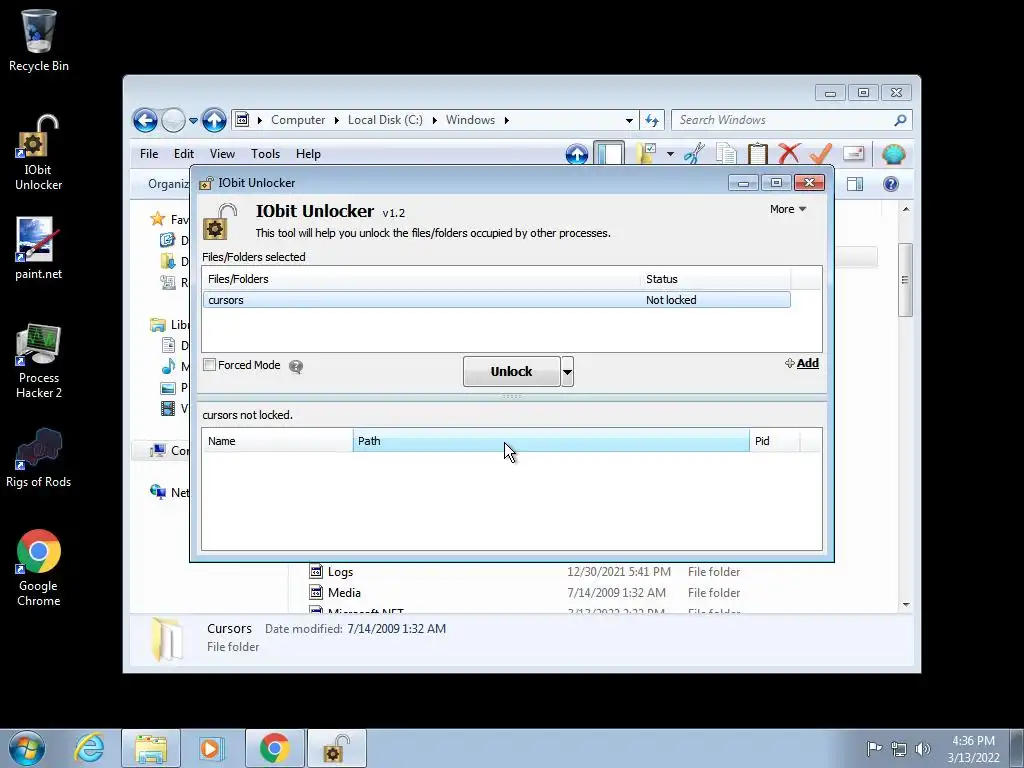Screen dimensions: 1024x768
Task: Click the Chrome taskbar button
Action: 274,748
